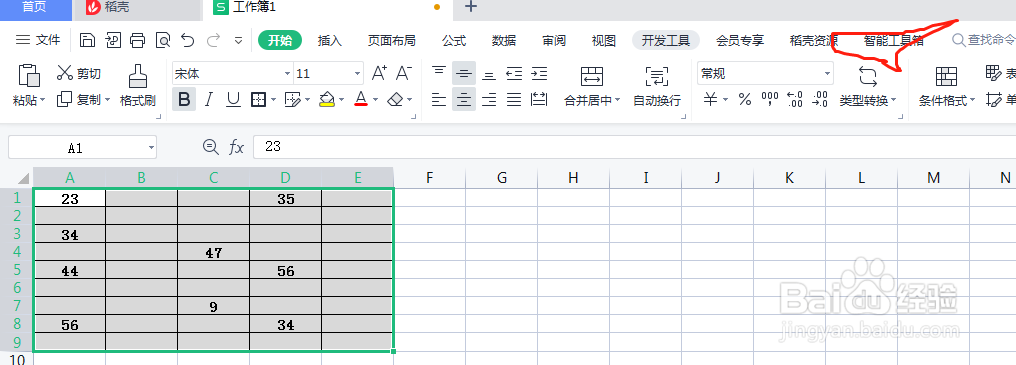Switch to the 数据 ribbon tab
1016x365 pixels.
tap(504, 41)
